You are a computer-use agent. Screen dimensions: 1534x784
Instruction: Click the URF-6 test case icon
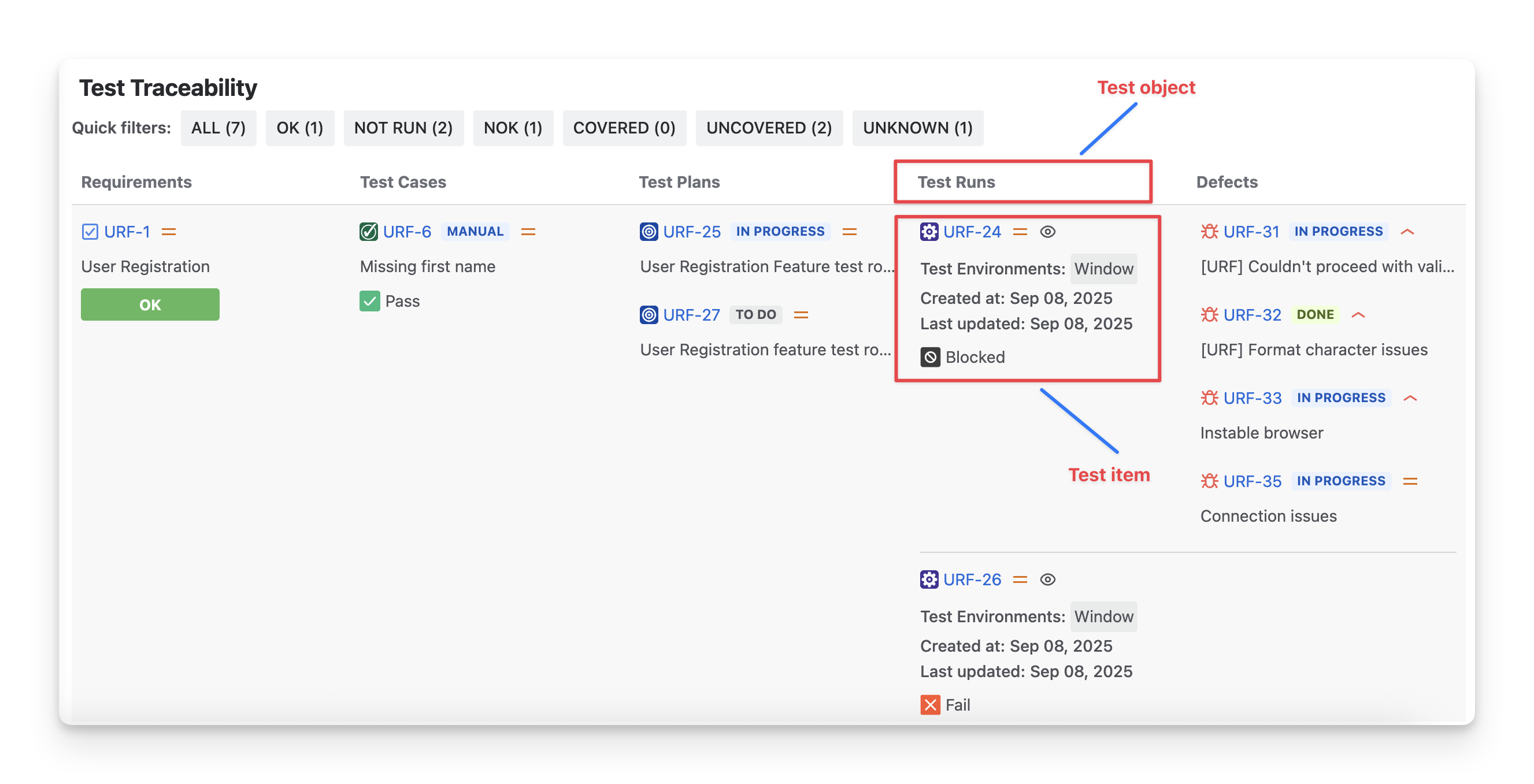369,232
